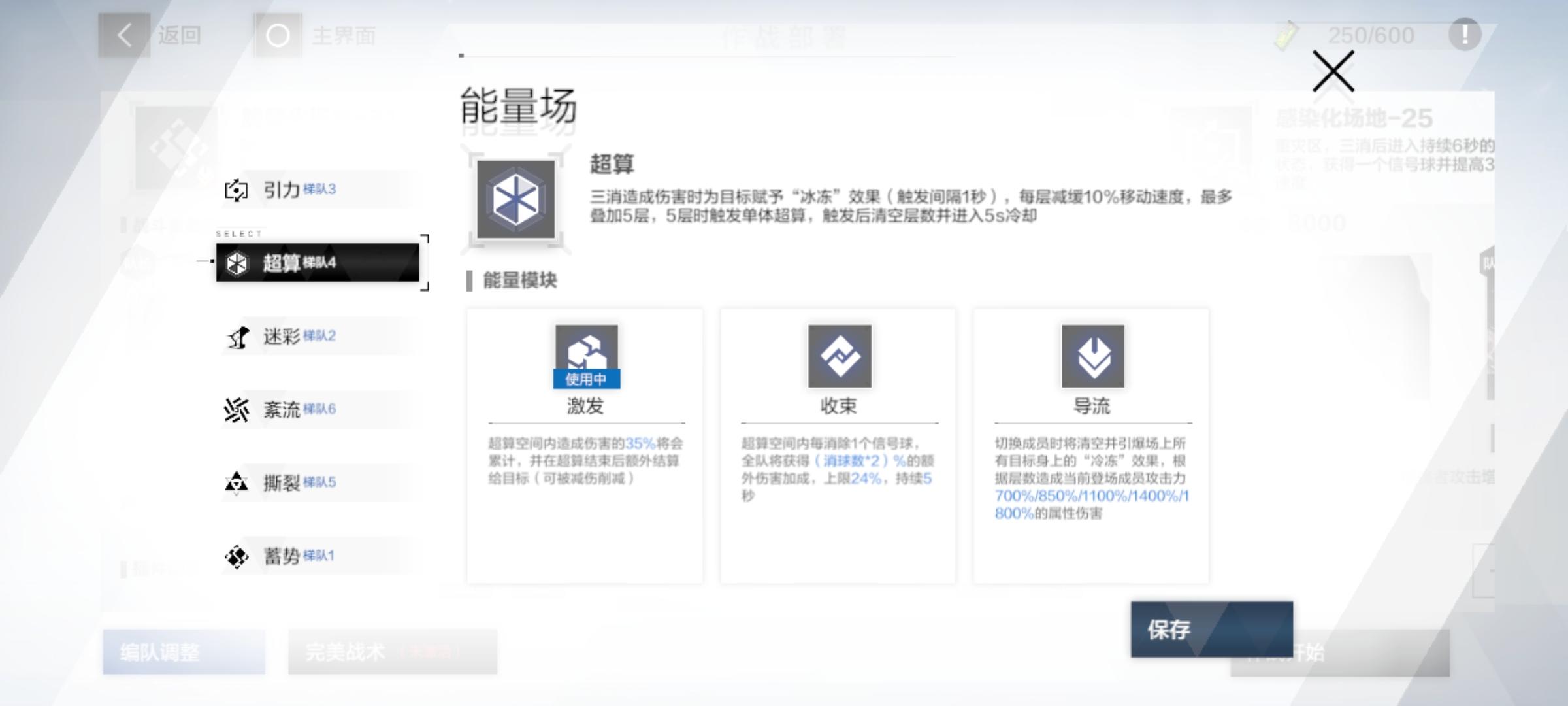The width and height of the screenshot is (1568, 706).
Task: Close the 能量场 panel with the X
Action: (x=1333, y=71)
